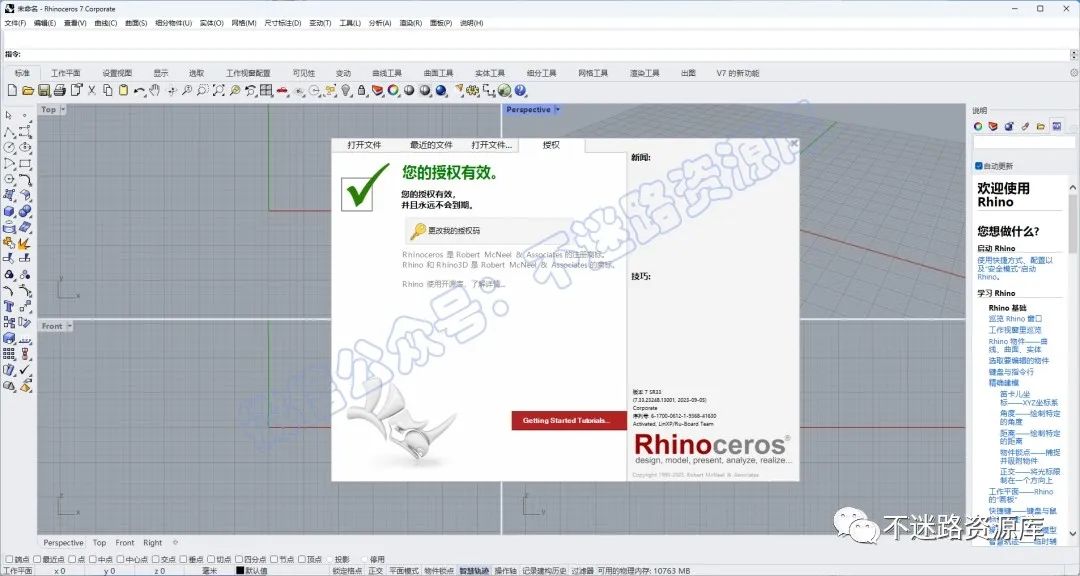This screenshot has height=576, width=1080.
Task: Enable the 端点 (End) osnap checkbox
Action: (9, 559)
